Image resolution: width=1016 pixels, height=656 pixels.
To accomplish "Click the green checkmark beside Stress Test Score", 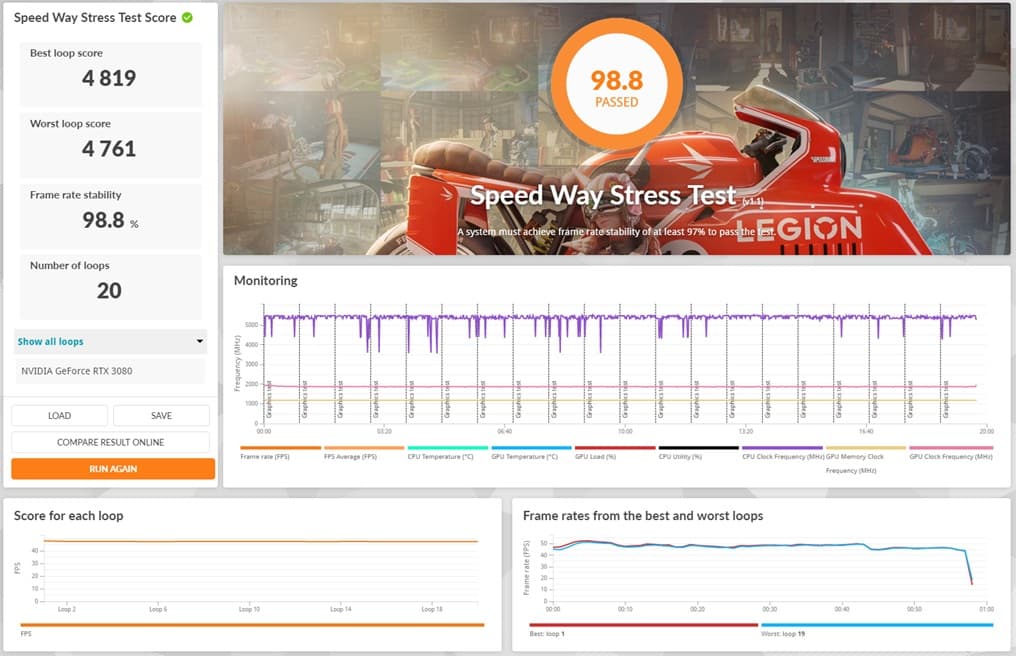I will pos(187,18).
